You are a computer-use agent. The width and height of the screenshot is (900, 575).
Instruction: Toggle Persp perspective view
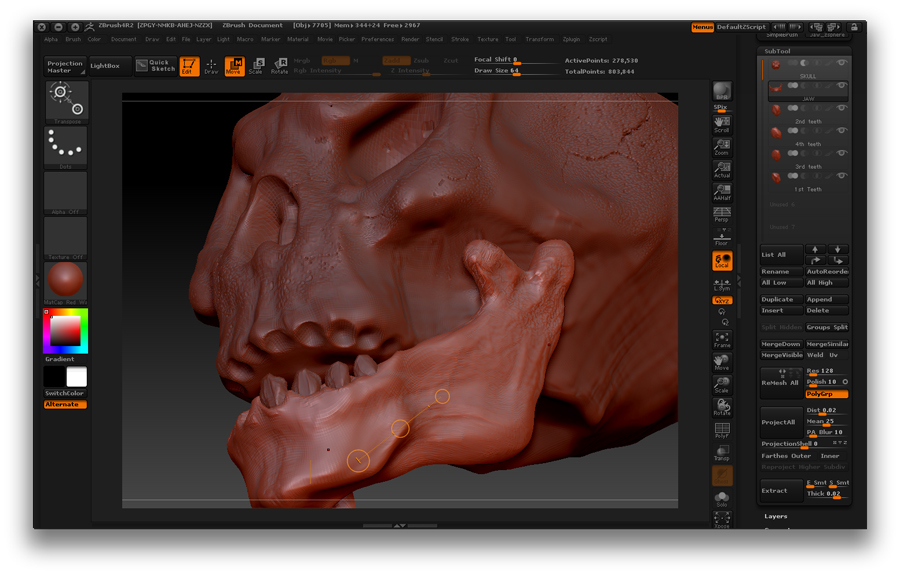click(722, 215)
